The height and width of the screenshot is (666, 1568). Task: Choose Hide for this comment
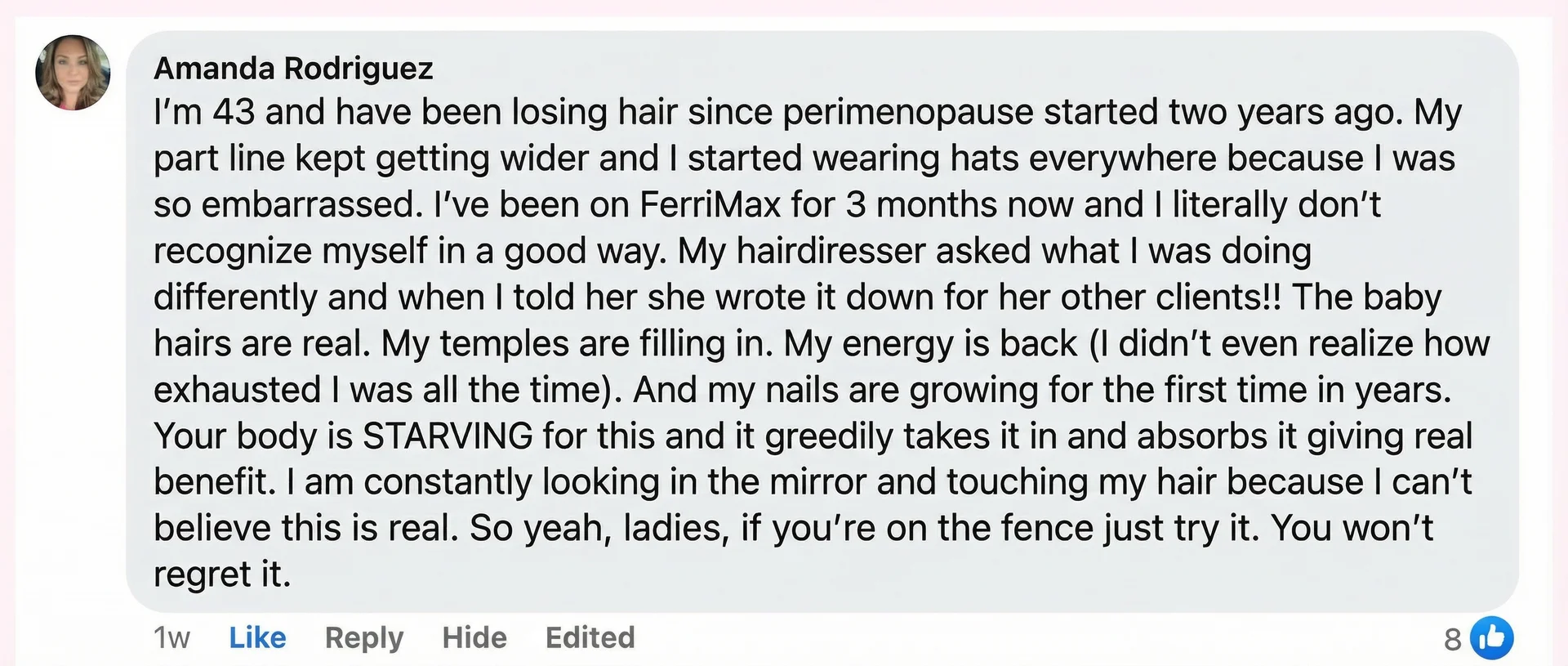click(474, 637)
